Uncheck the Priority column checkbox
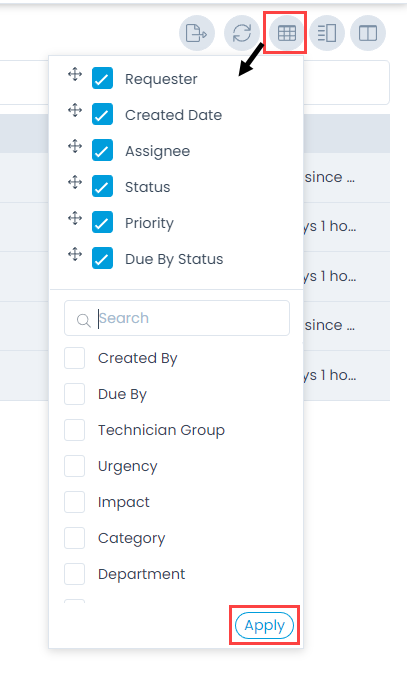The image size is (407, 688). pos(102,222)
